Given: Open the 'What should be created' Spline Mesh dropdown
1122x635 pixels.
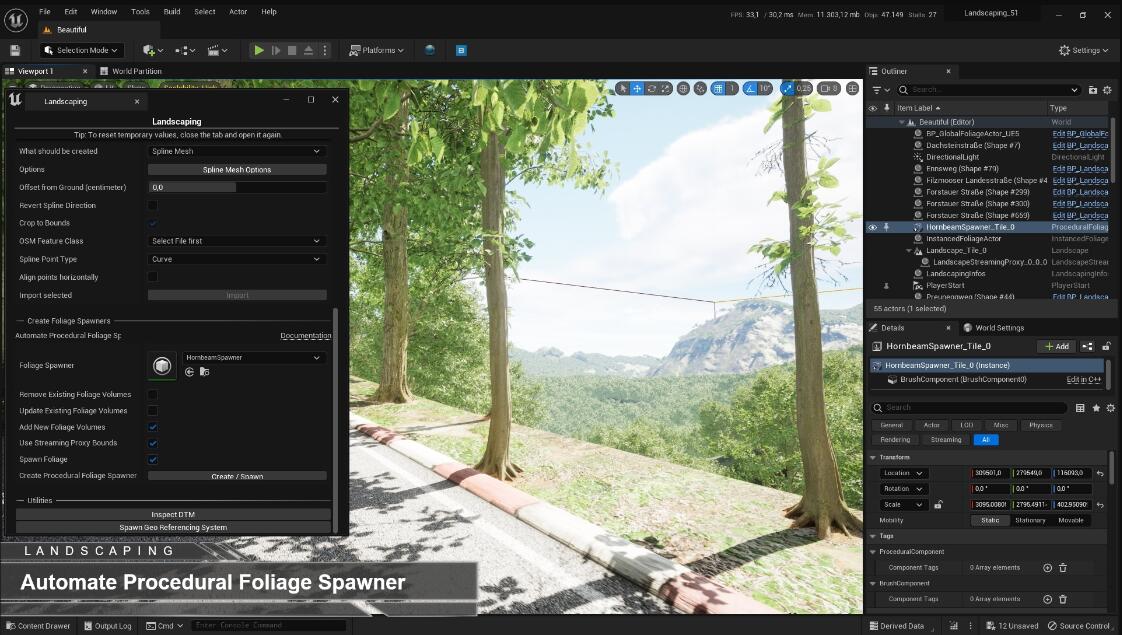Looking at the screenshot, I should tap(237, 151).
